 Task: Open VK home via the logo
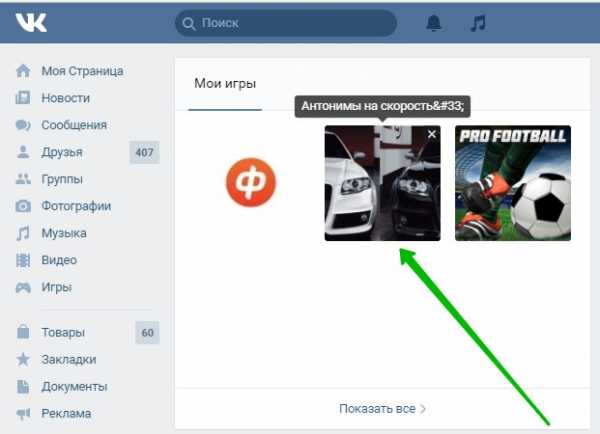[31, 23]
